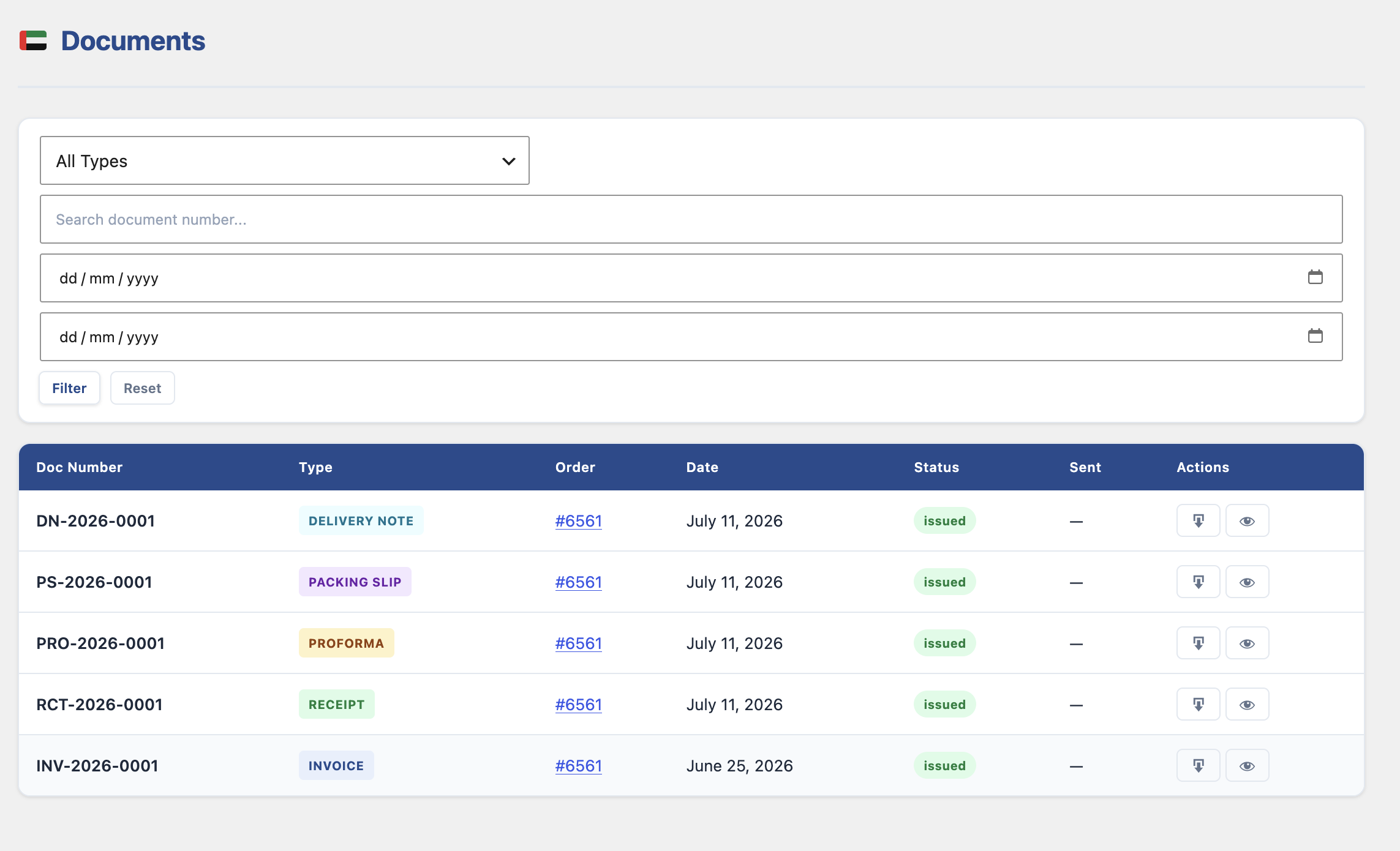1400x851 pixels.
Task: Download the PRO-2026-0001 proforma
Action: point(1198,643)
